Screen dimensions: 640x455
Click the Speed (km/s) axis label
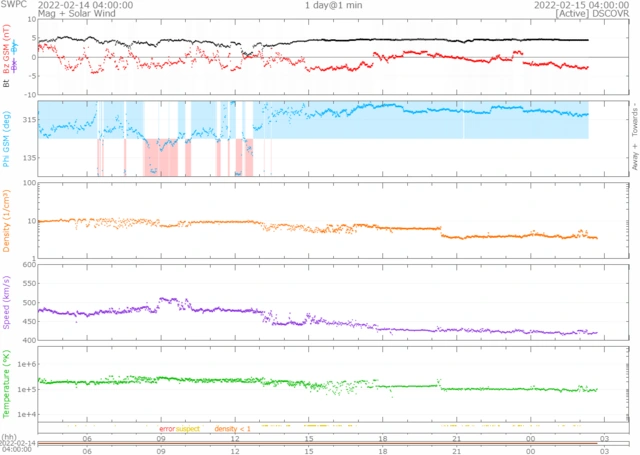pyautogui.click(x=7, y=303)
